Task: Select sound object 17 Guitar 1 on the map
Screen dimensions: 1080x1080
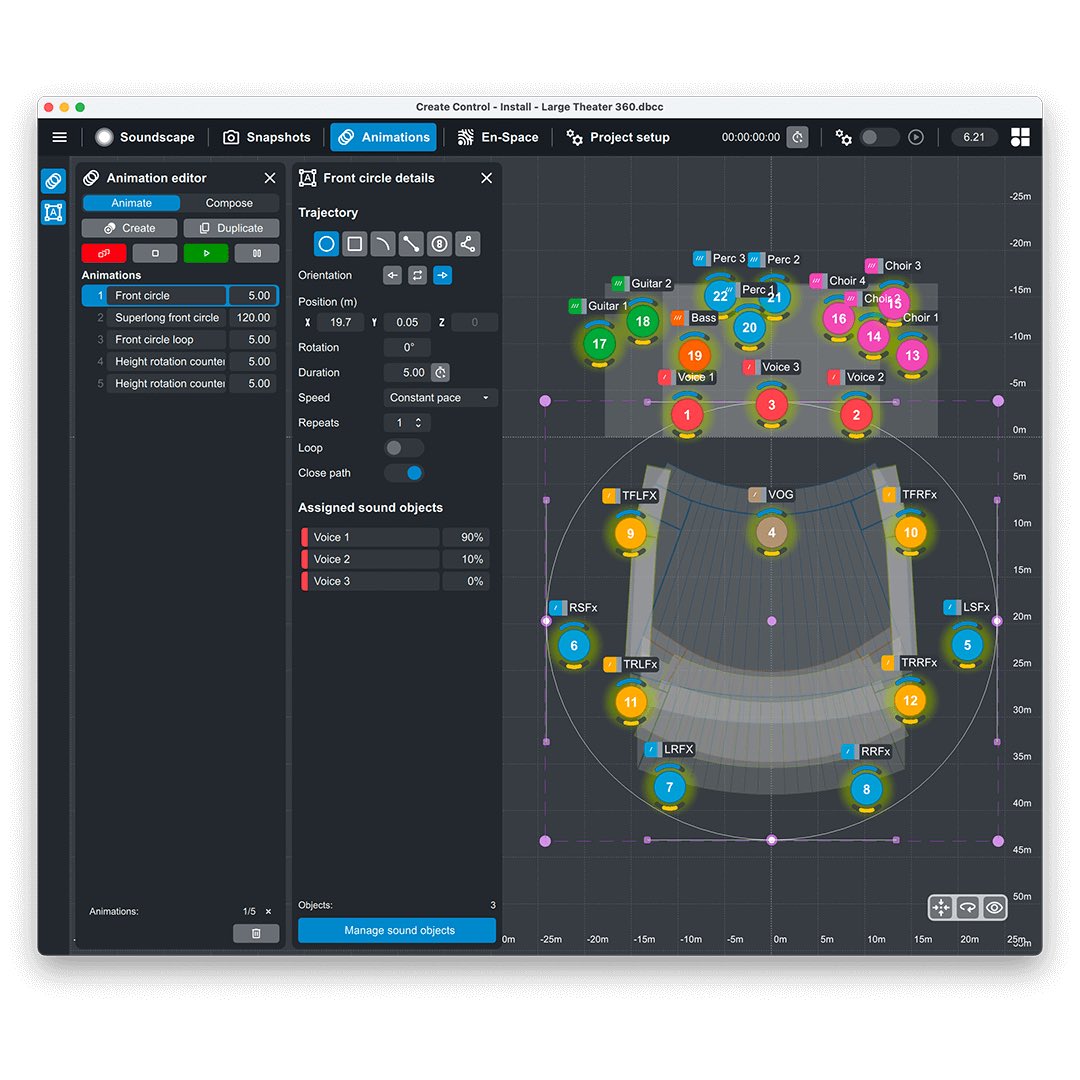Action: coord(599,344)
